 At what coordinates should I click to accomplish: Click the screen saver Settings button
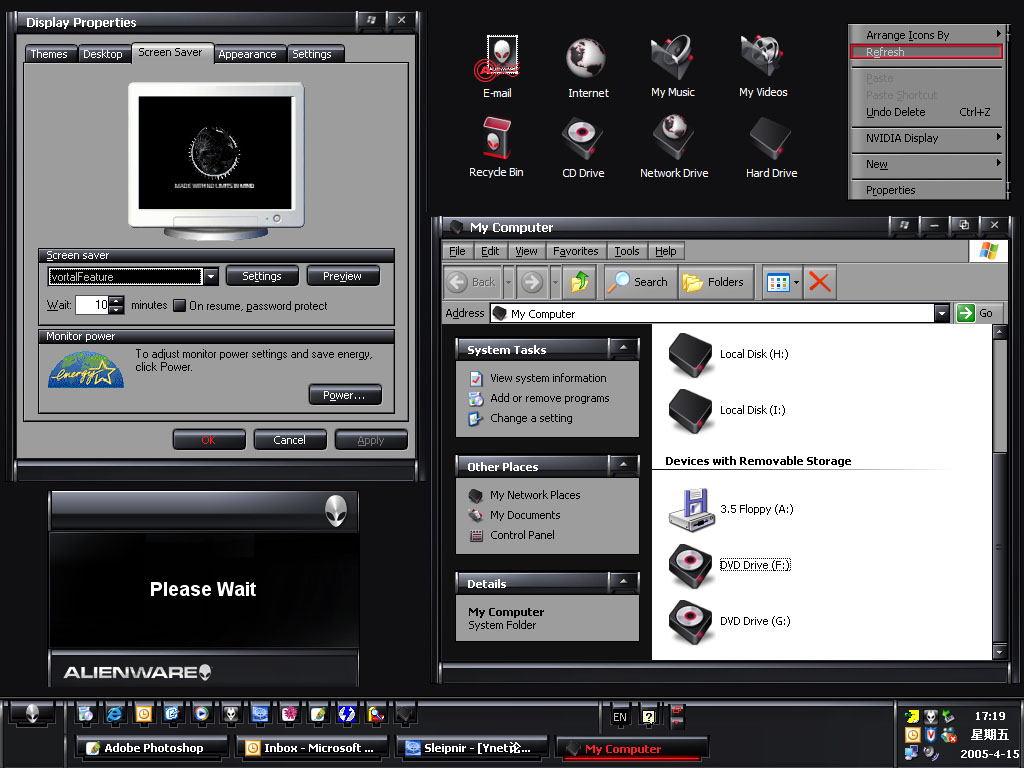coord(262,276)
